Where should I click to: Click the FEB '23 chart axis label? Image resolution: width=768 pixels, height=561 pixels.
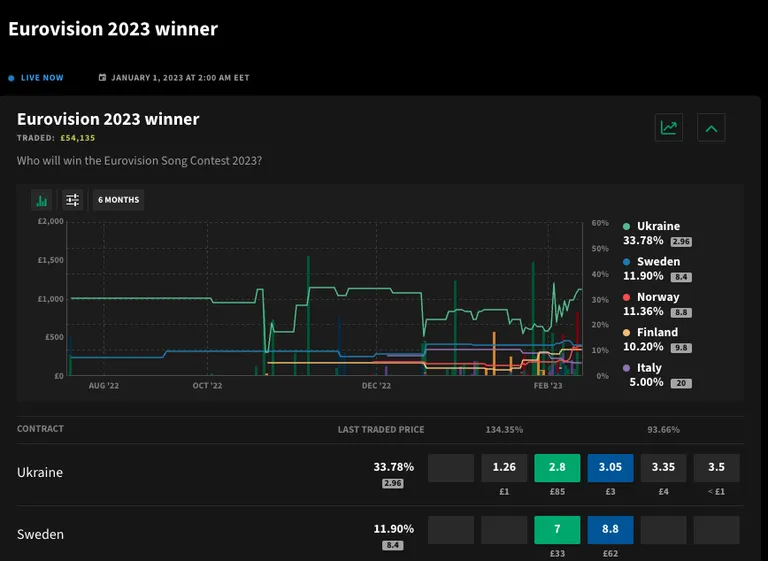[548, 386]
